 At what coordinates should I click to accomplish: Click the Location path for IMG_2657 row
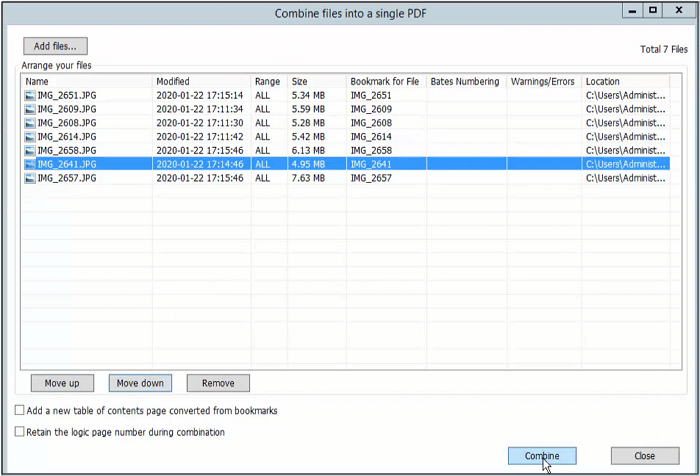tap(625, 178)
